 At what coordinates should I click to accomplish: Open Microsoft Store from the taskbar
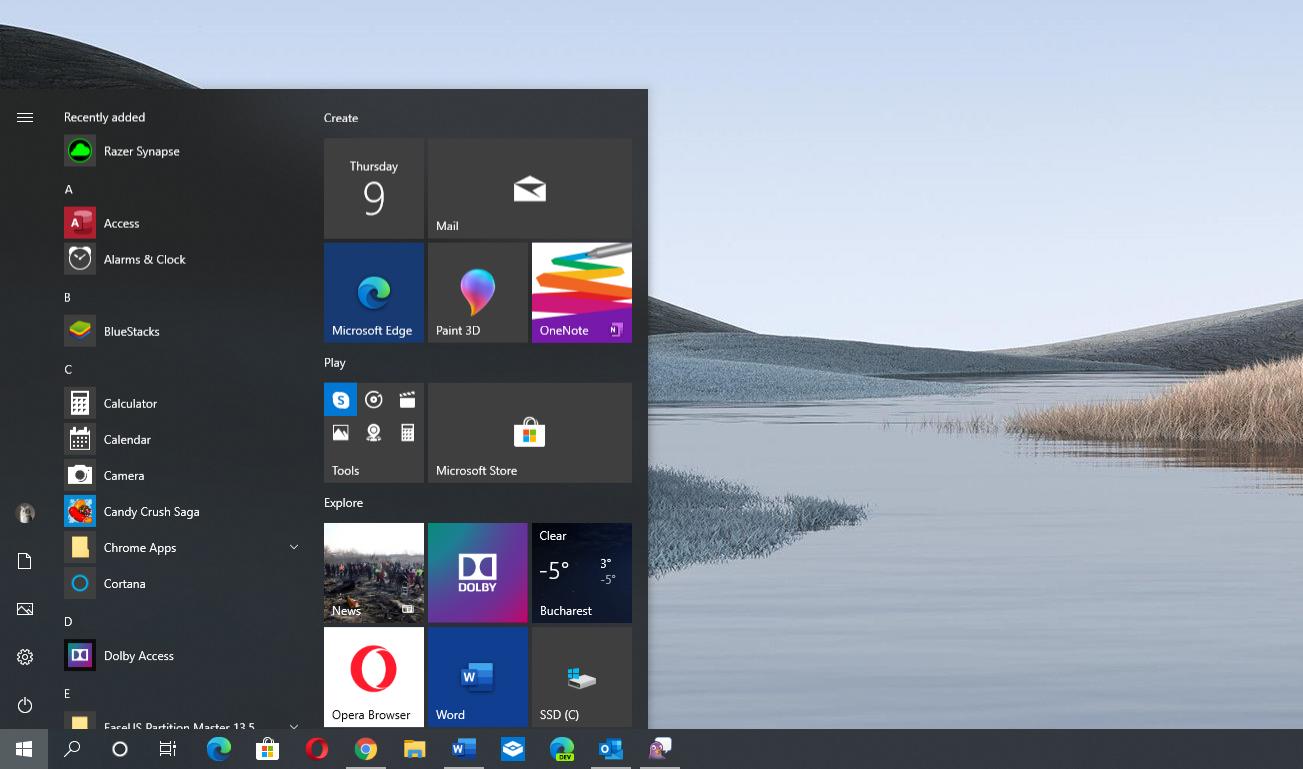(x=267, y=749)
